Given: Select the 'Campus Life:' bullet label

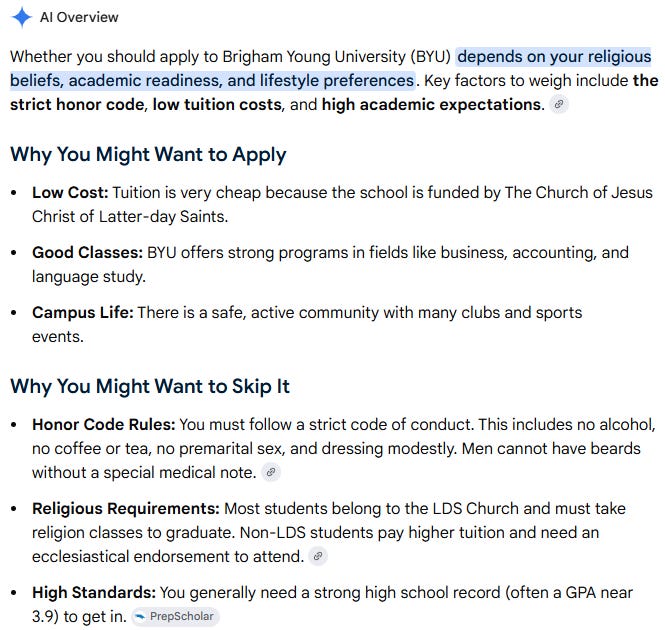Looking at the screenshot, I should [x=83, y=313].
